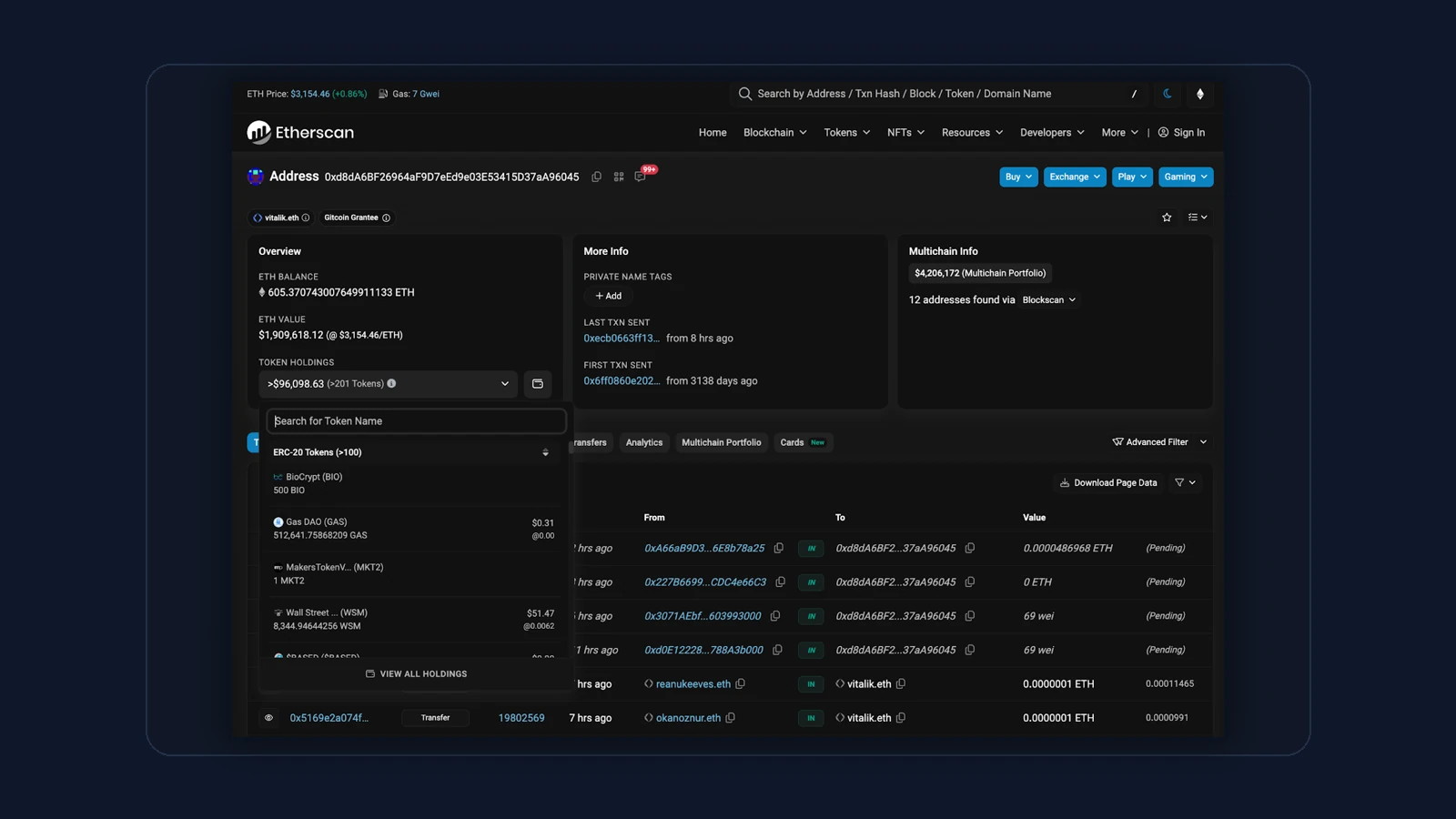Open the list options icon beside star
The image size is (1456, 819).
pyautogui.click(x=1198, y=217)
